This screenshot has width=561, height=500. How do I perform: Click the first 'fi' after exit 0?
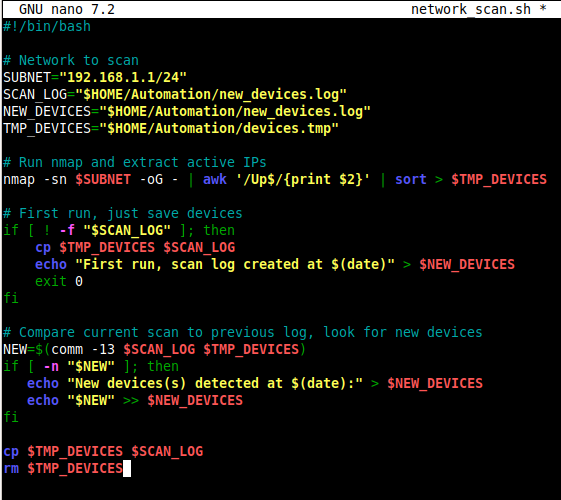pos(11,298)
